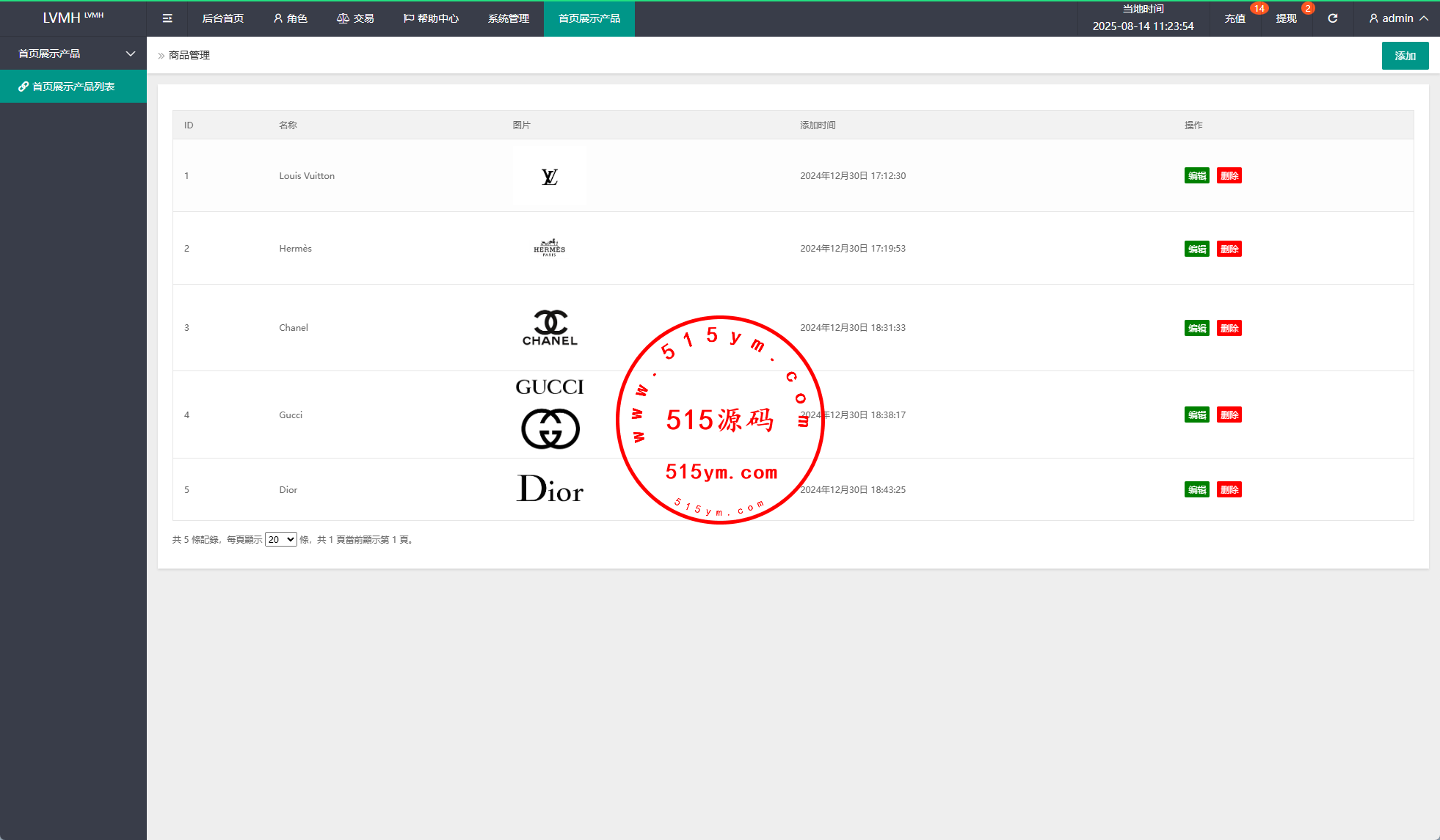Open the 角色 menu with person icon
This screenshot has width=1440, height=840.
click(290, 18)
